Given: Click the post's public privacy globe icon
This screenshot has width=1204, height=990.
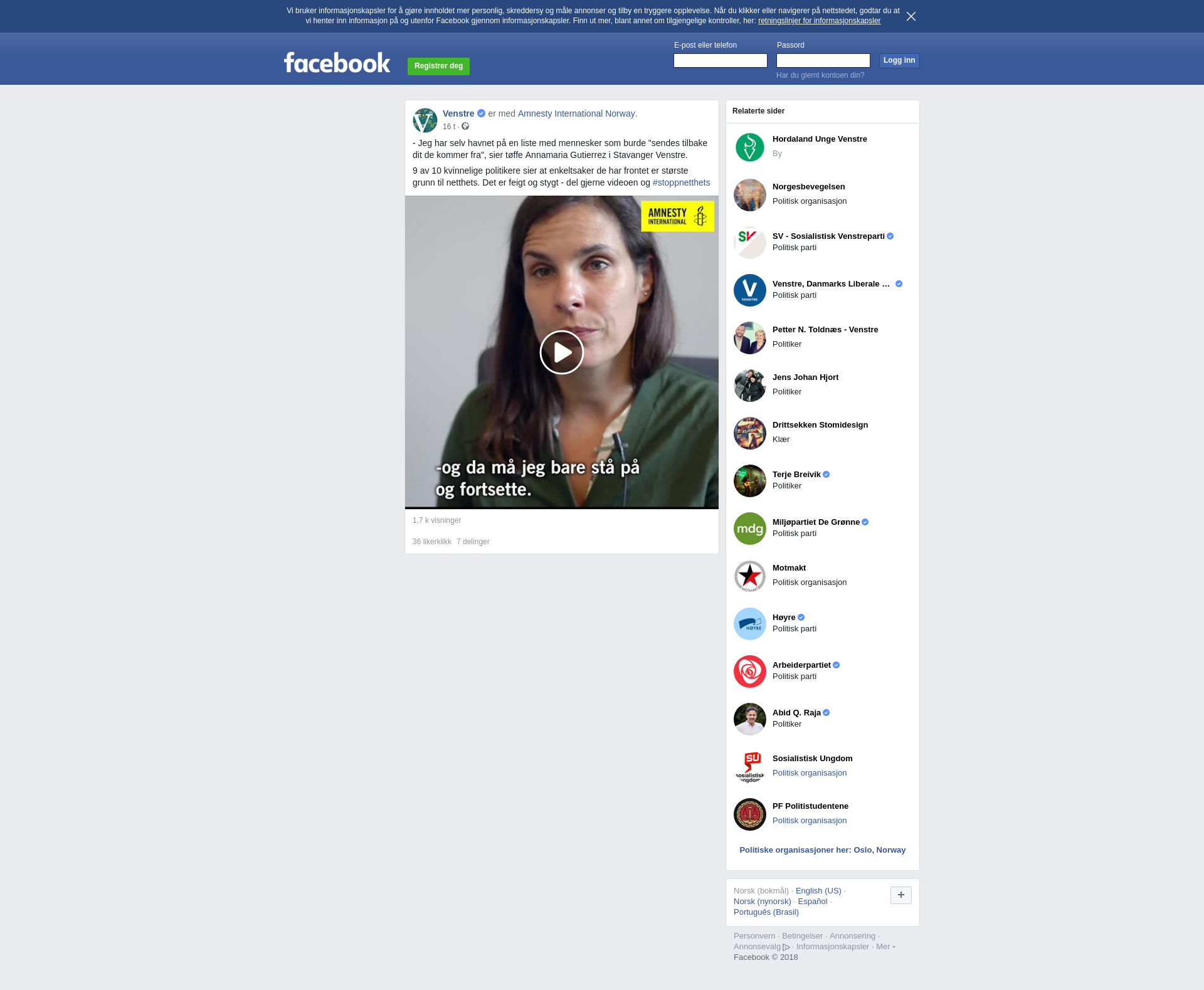Looking at the screenshot, I should point(465,127).
